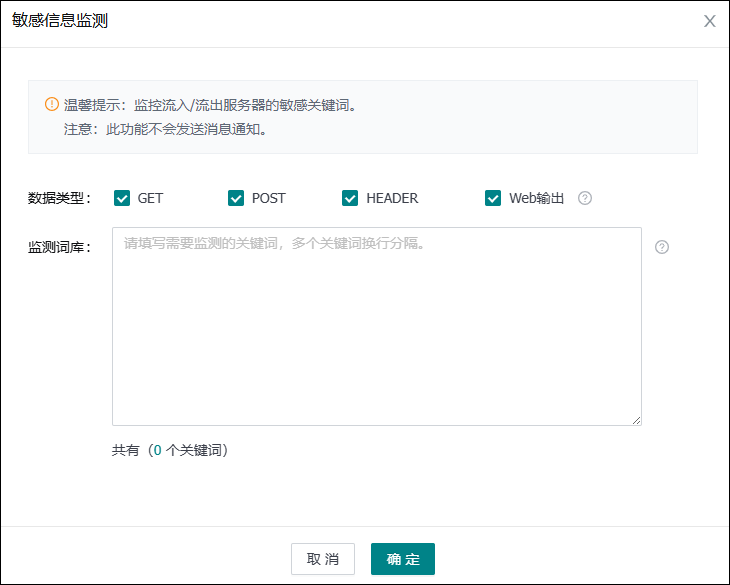
Task: Uncheck the POST data type checkbox
Action: tap(236, 198)
